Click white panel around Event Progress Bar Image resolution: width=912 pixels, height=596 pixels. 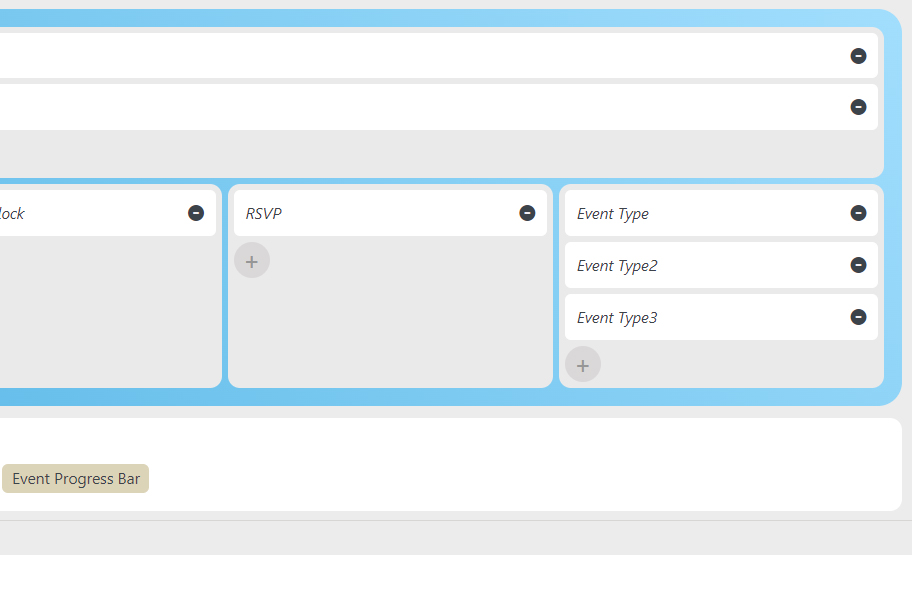pyautogui.click(x=523, y=465)
